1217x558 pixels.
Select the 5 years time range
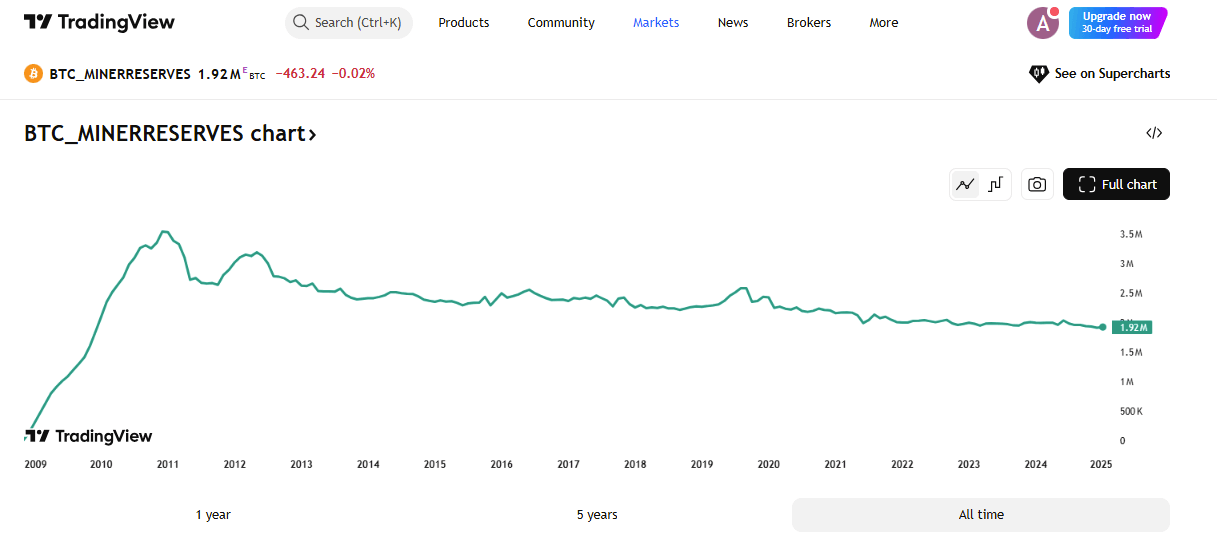[x=597, y=515]
